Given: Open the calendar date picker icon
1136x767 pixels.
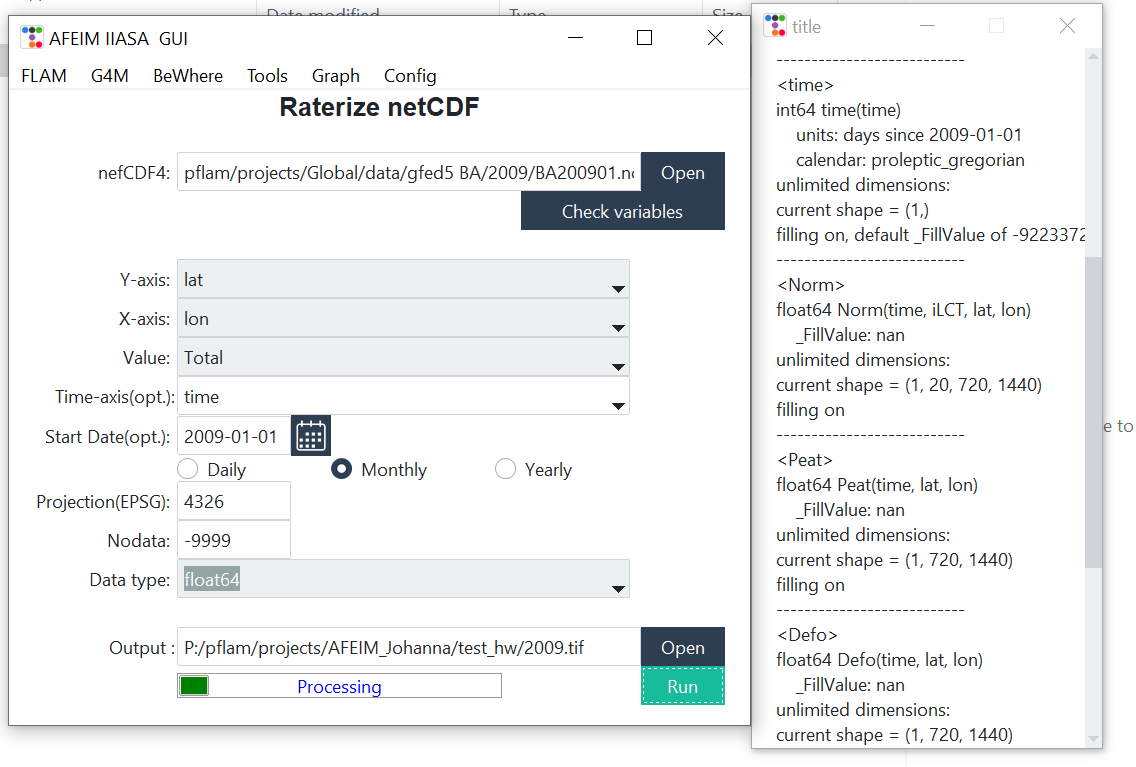Looking at the screenshot, I should (311, 436).
